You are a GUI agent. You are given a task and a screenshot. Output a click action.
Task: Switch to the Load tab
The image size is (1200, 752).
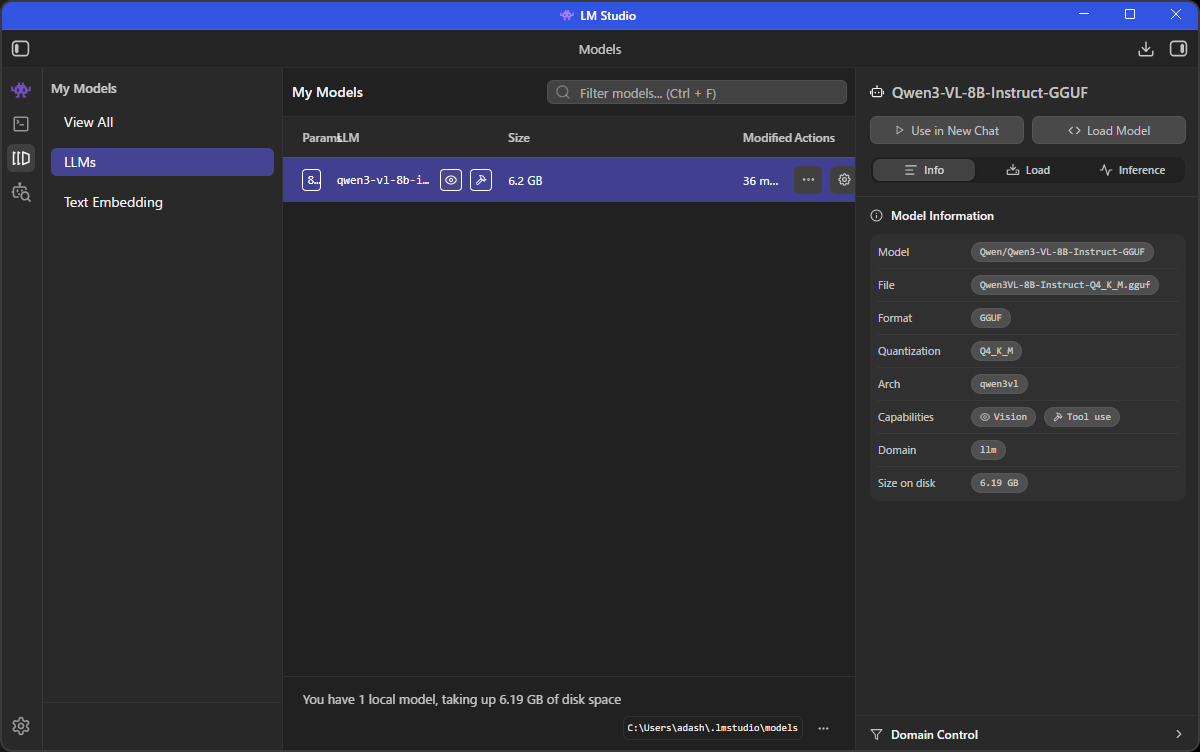pos(1028,170)
